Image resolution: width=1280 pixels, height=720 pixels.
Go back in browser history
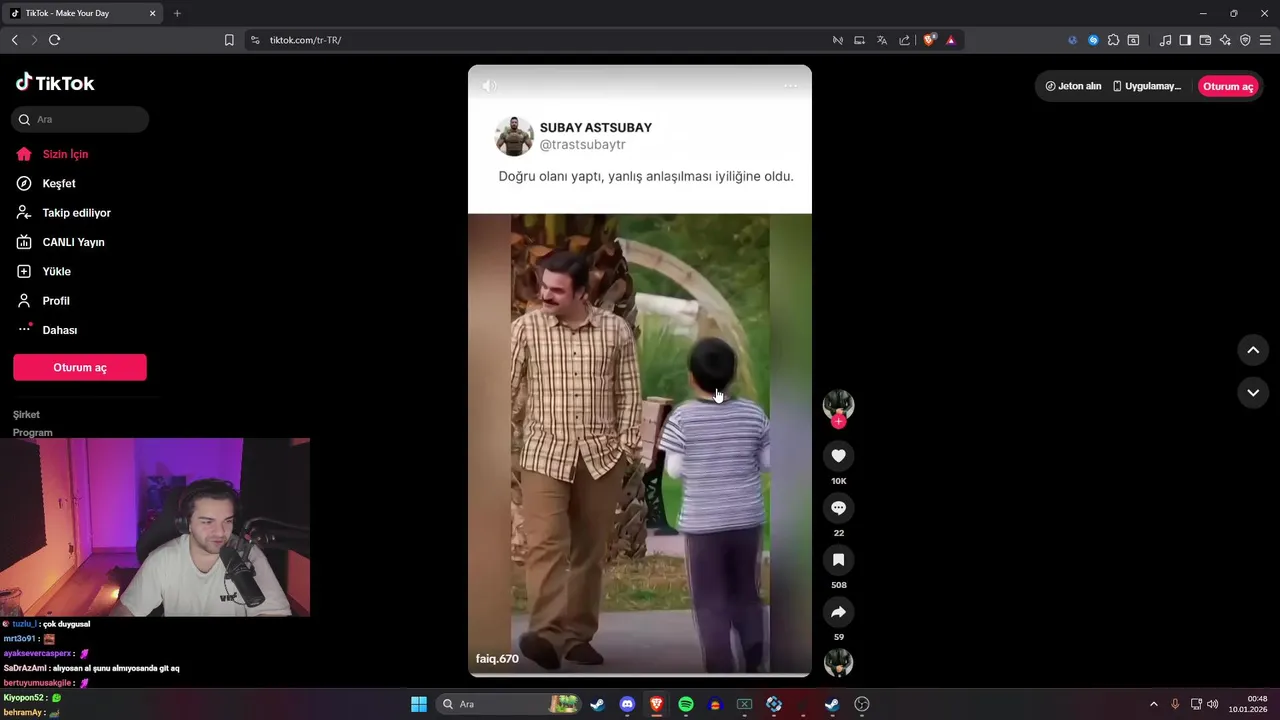[x=14, y=40]
